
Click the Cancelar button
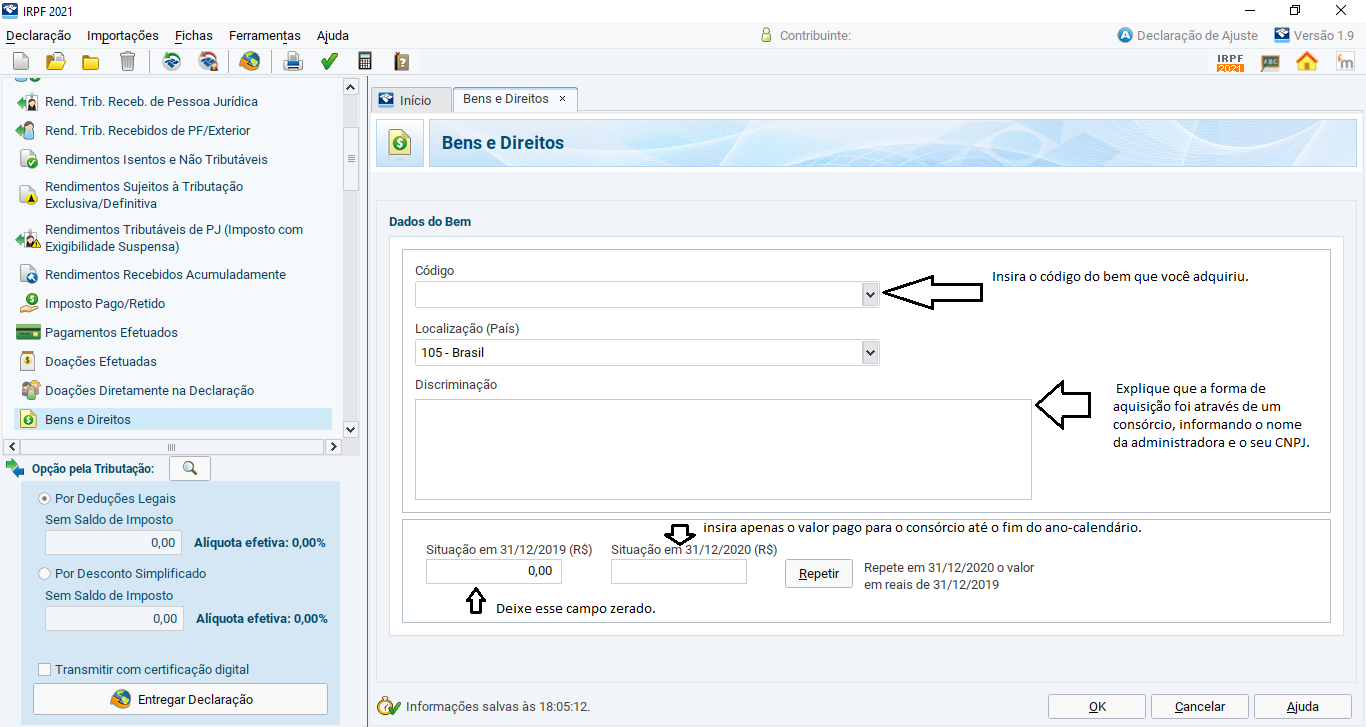point(1200,706)
